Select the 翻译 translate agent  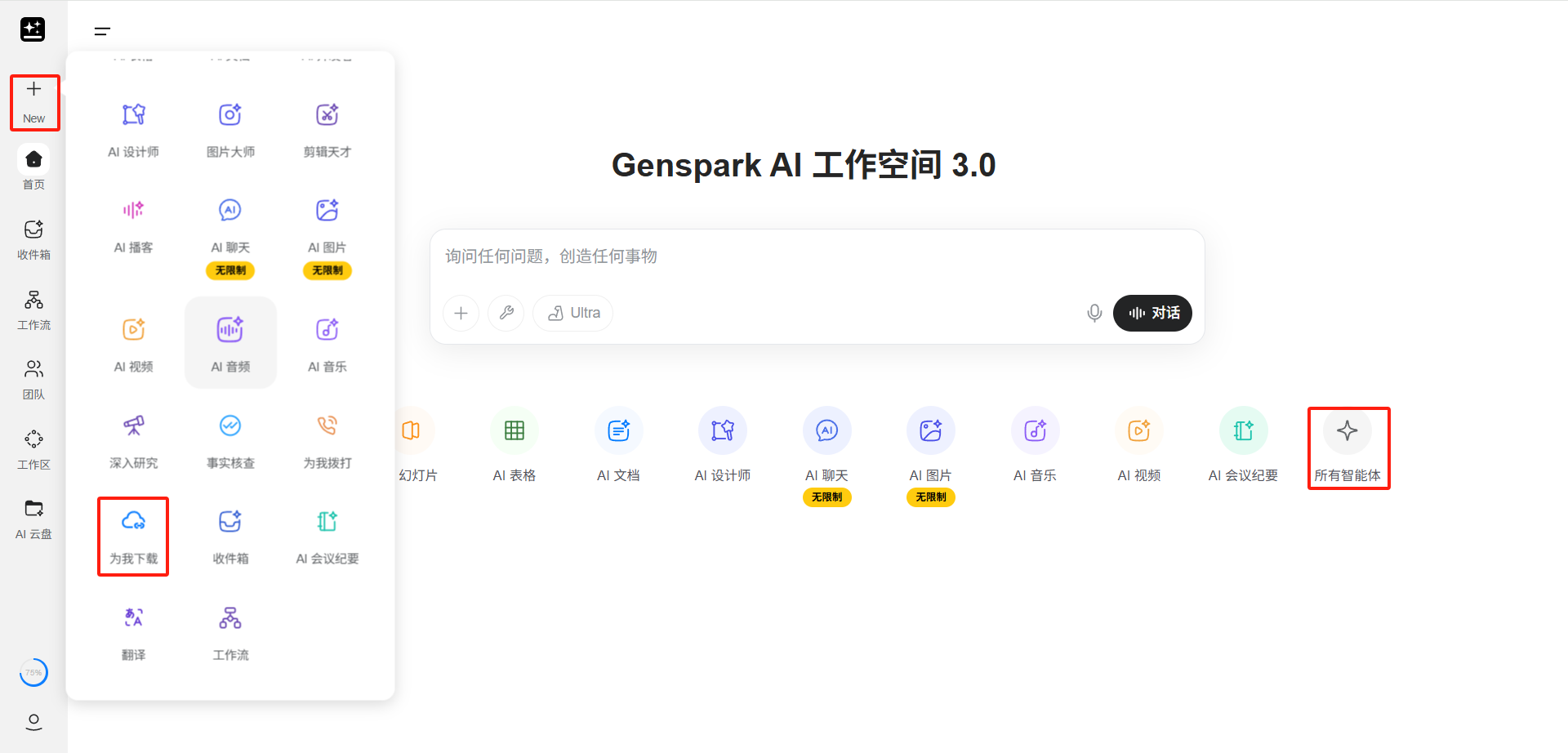(133, 632)
